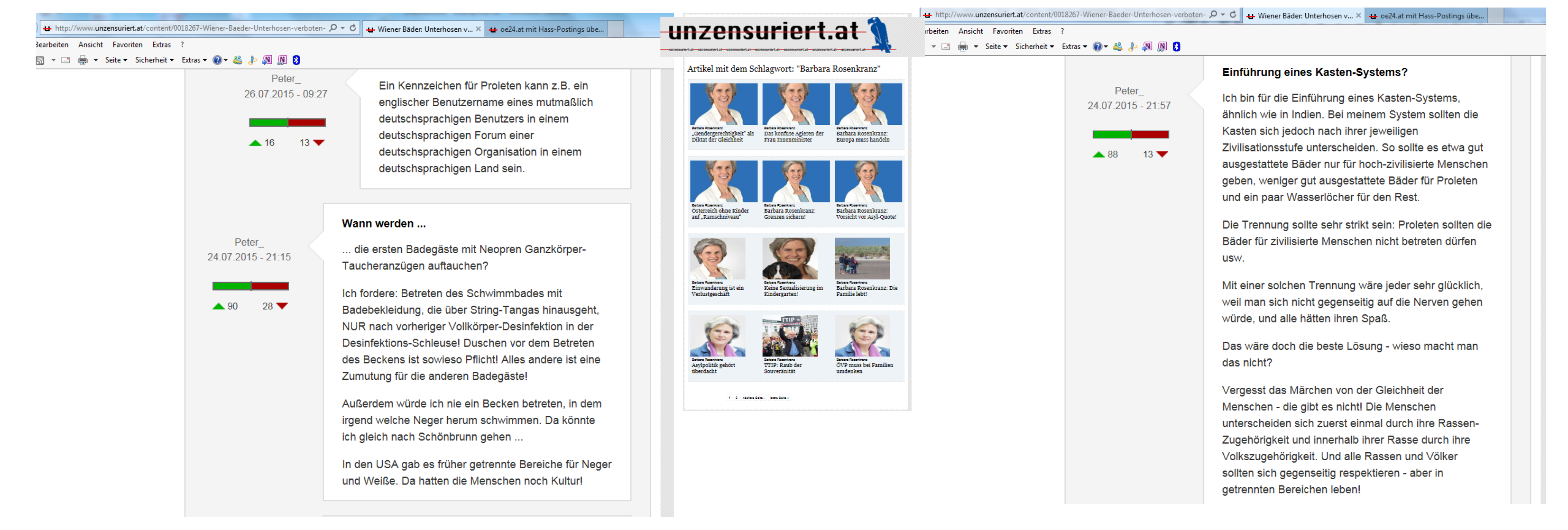Click the RSS feed icon in the toolbar

pyautogui.click(x=40, y=60)
